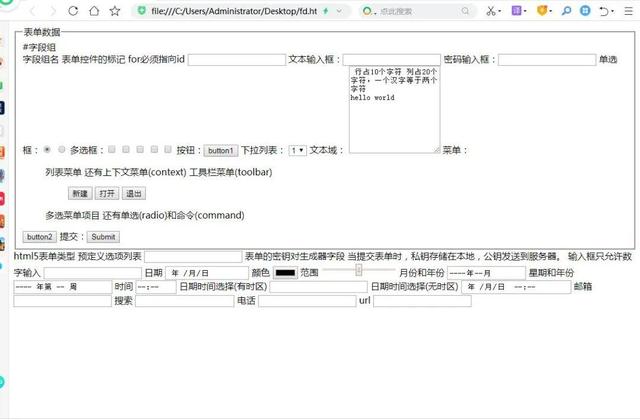640x420 pixels.
Task: Click the search magnifier in the search box
Action: coord(465,11)
